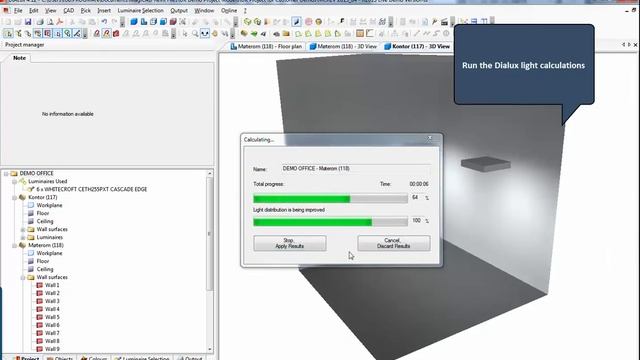Click the Total progress bar at 64%
640x360 pixels.
(330, 199)
